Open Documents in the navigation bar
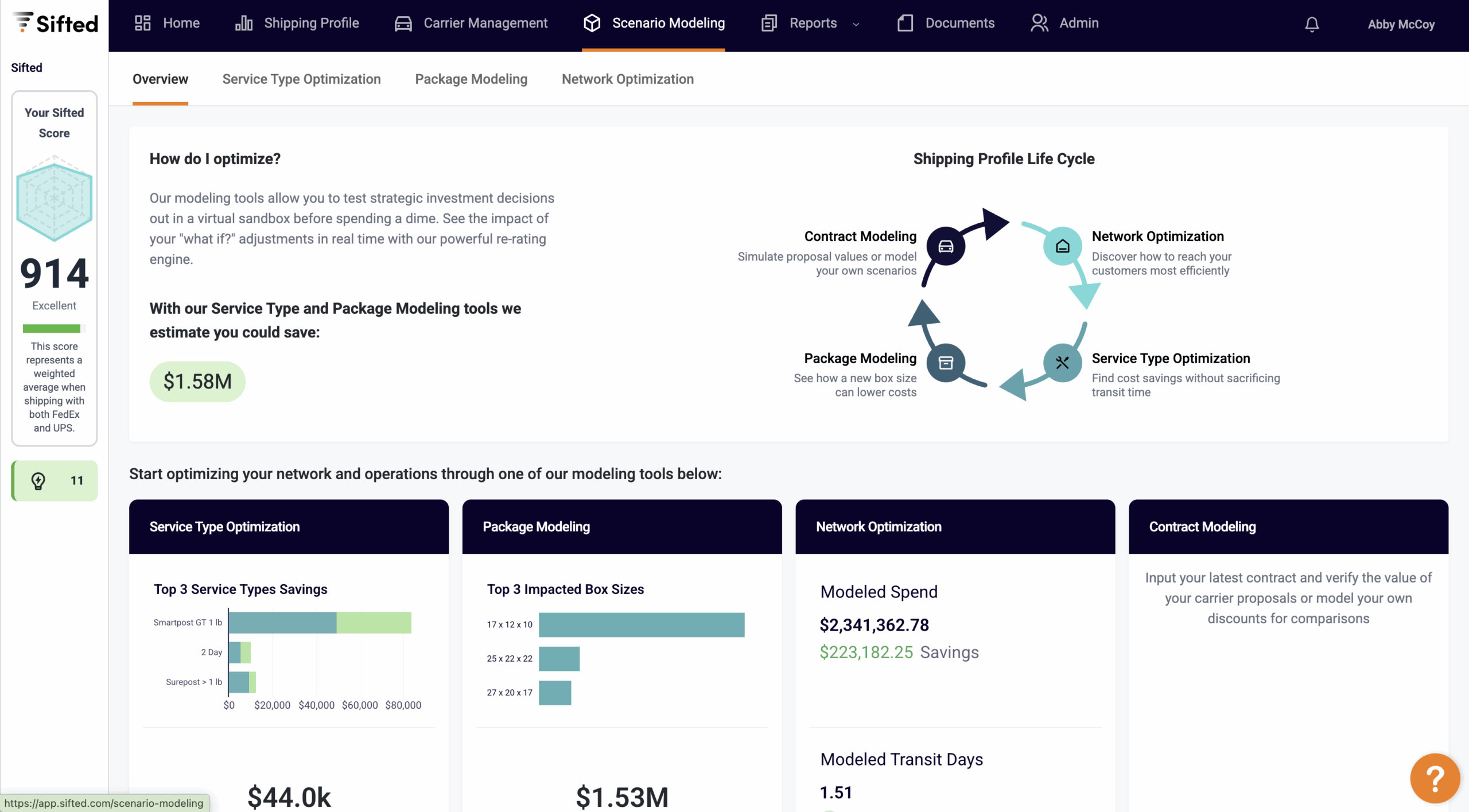The image size is (1469, 812). point(946,23)
